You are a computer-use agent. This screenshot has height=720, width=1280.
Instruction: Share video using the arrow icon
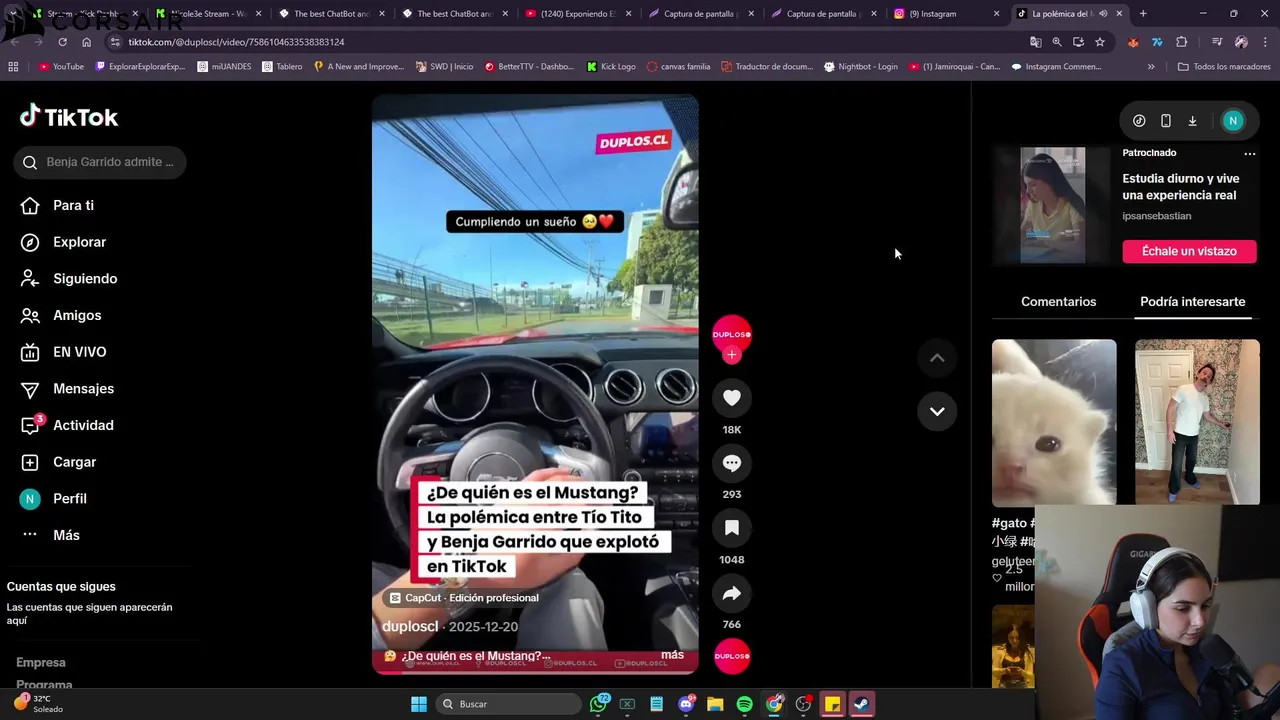click(x=732, y=593)
